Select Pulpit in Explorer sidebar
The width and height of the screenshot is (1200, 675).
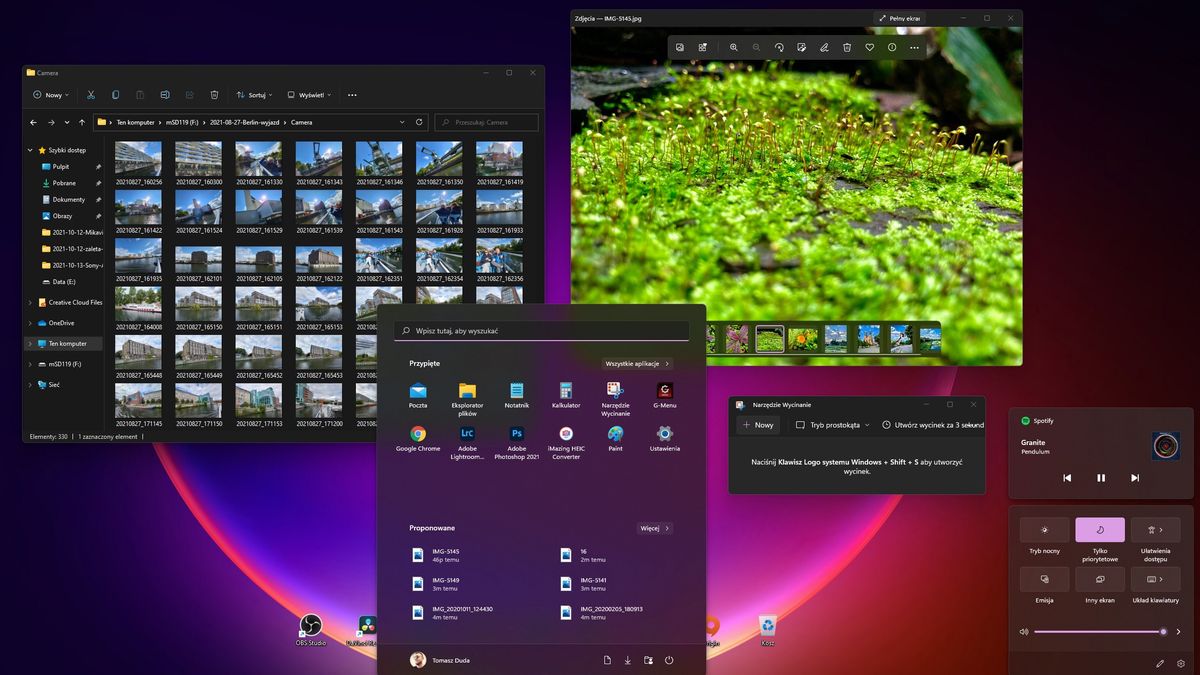(x=61, y=167)
